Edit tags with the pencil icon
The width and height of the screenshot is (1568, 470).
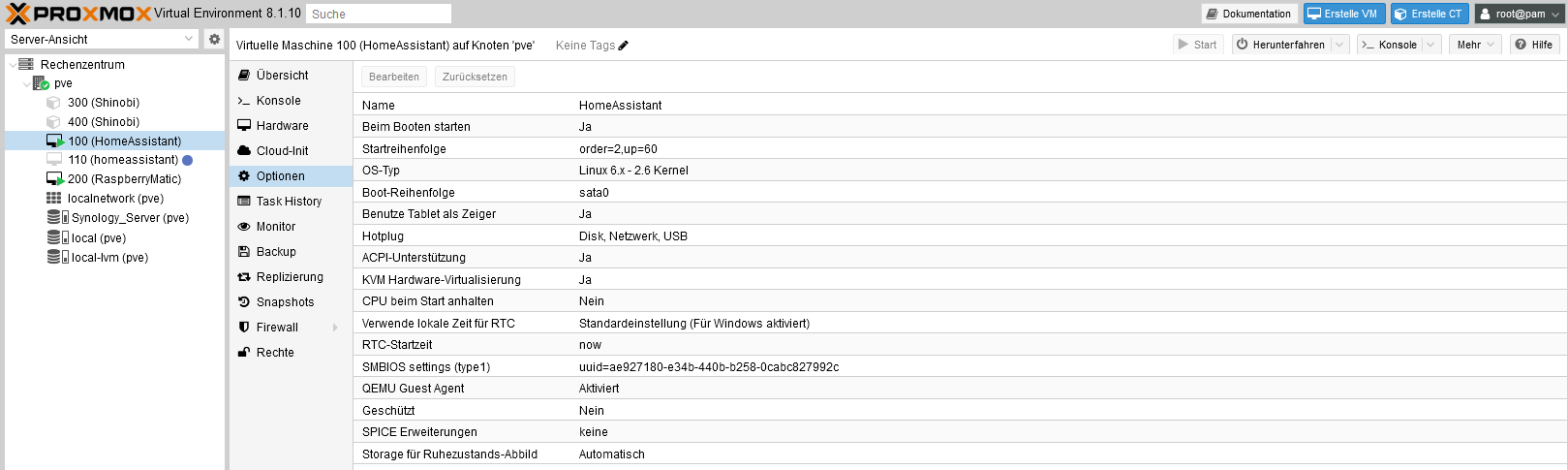pyautogui.click(x=624, y=46)
